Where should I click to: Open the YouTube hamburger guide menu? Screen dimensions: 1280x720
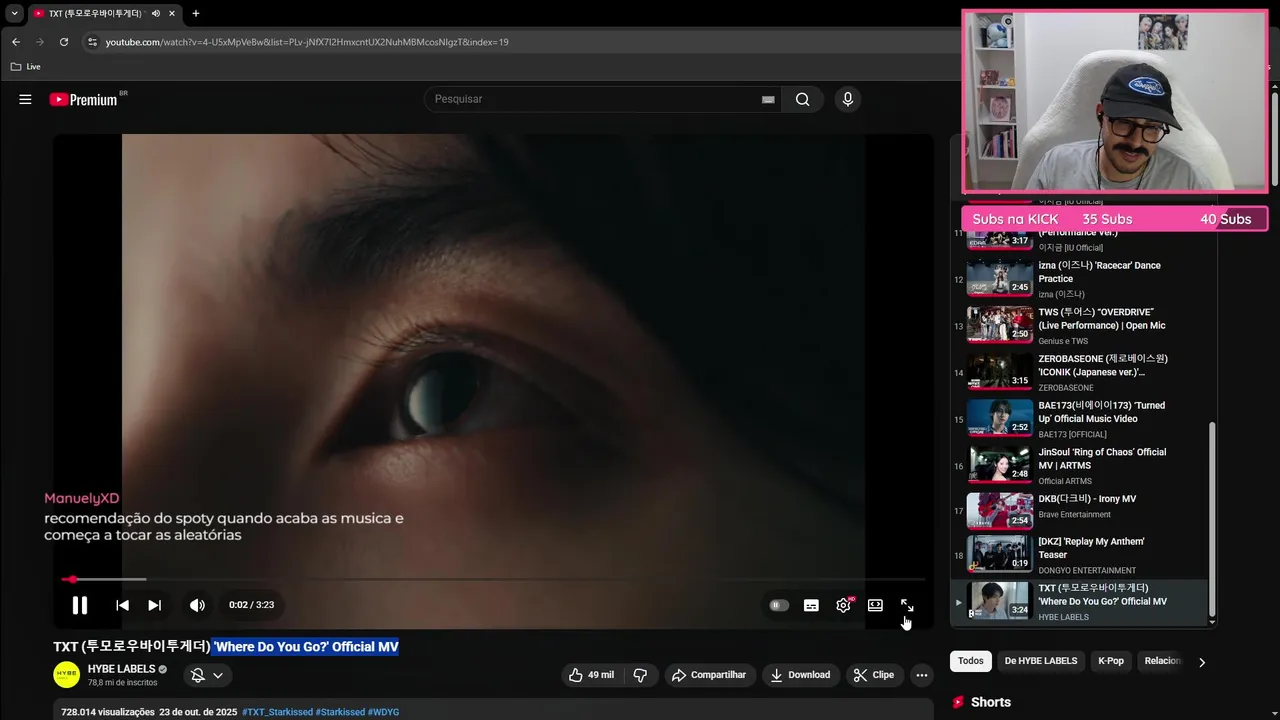[25, 99]
